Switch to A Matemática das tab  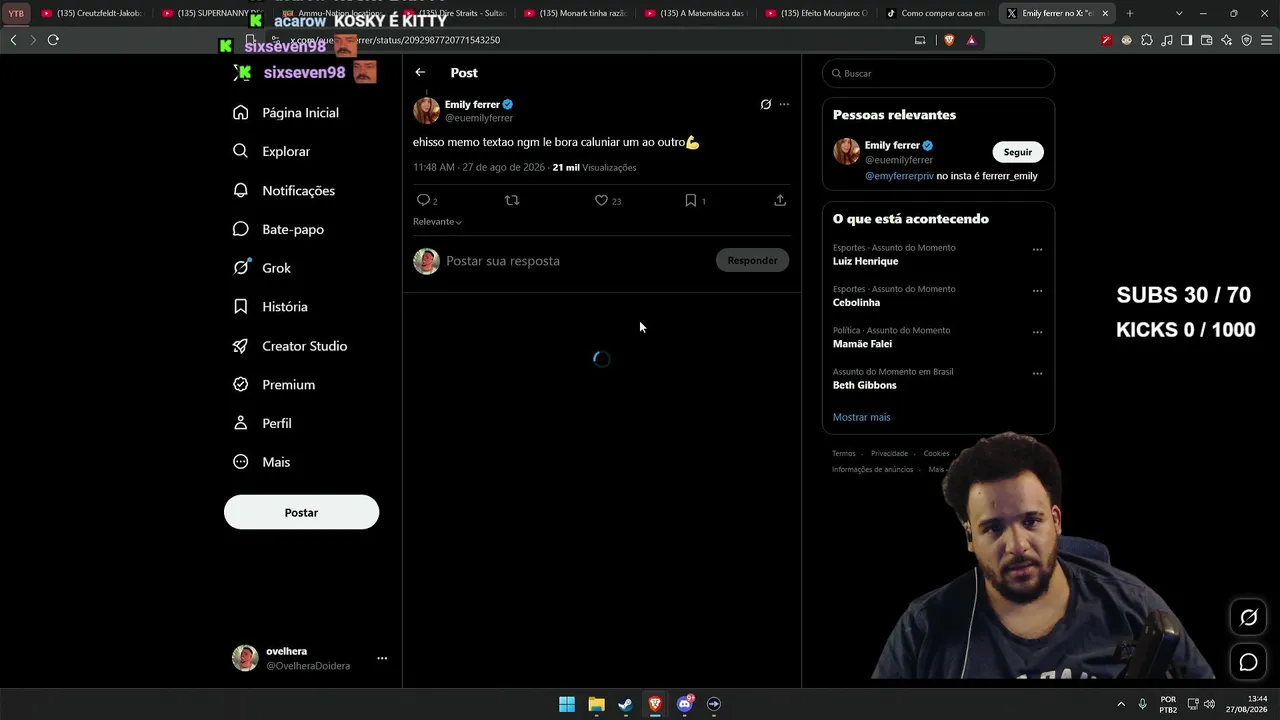(696, 13)
